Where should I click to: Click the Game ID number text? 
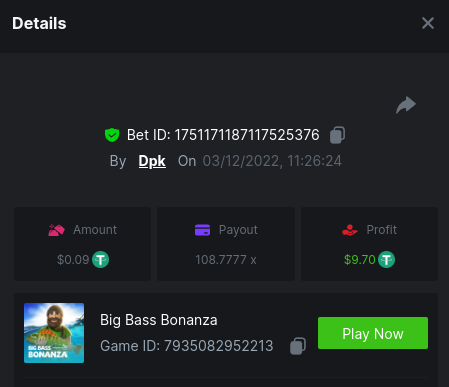(x=218, y=346)
